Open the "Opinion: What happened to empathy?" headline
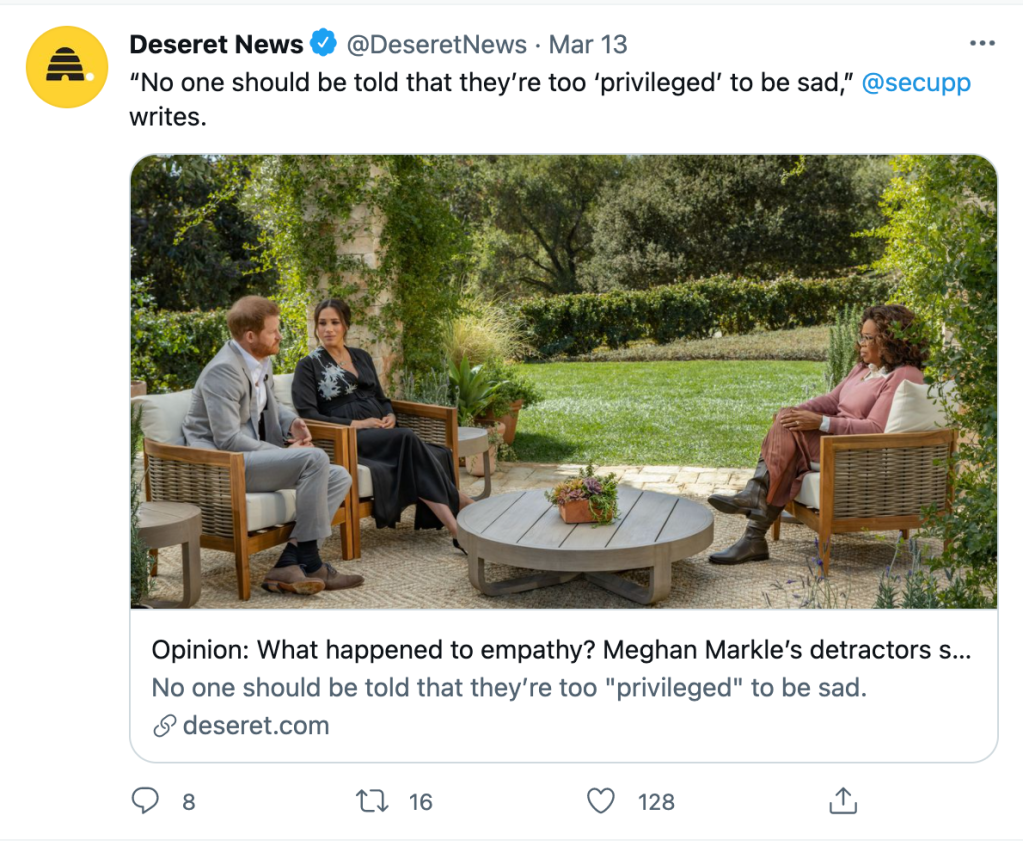 click(x=561, y=650)
